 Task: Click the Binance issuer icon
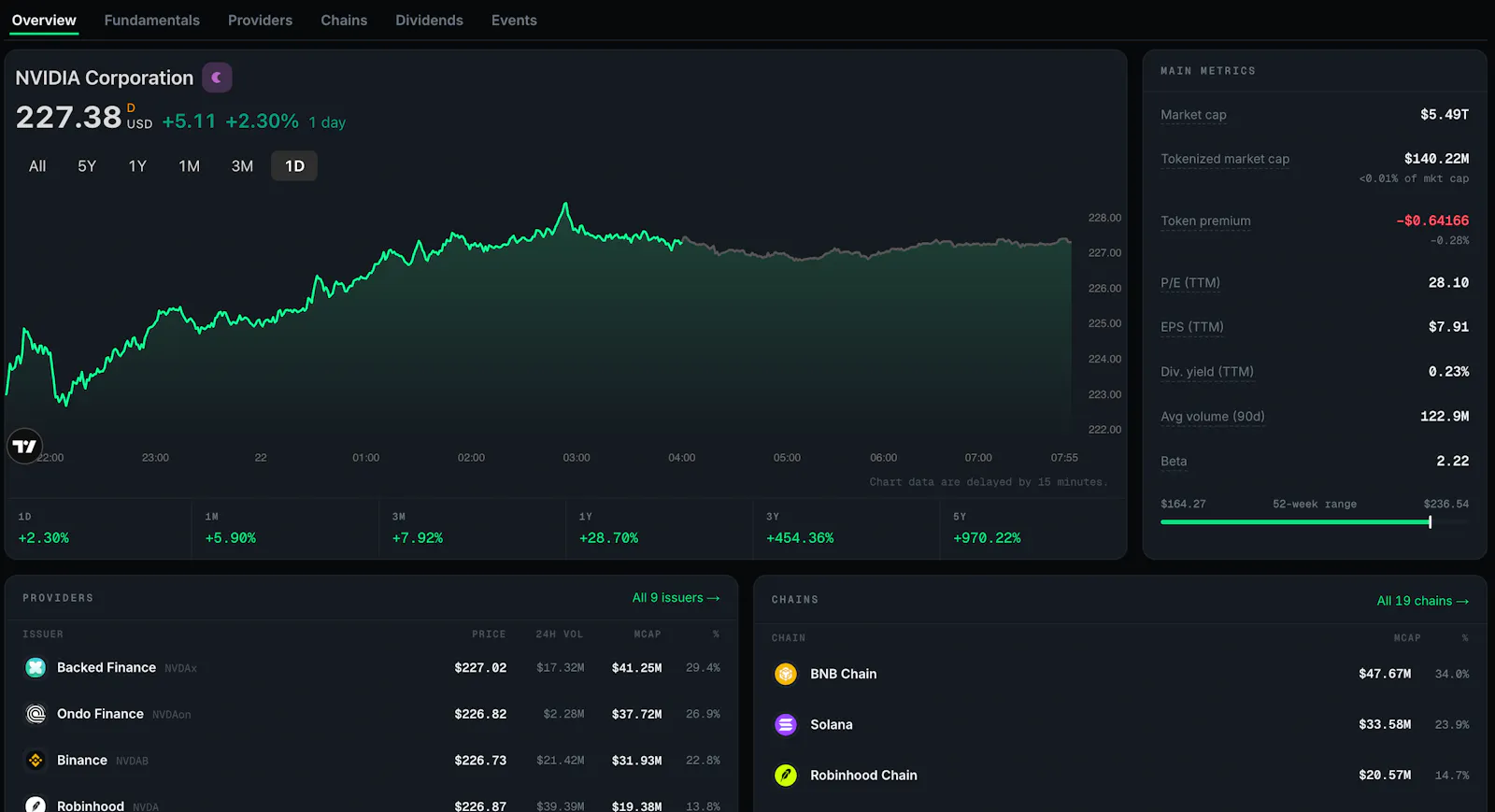click(x=36, y=761)
